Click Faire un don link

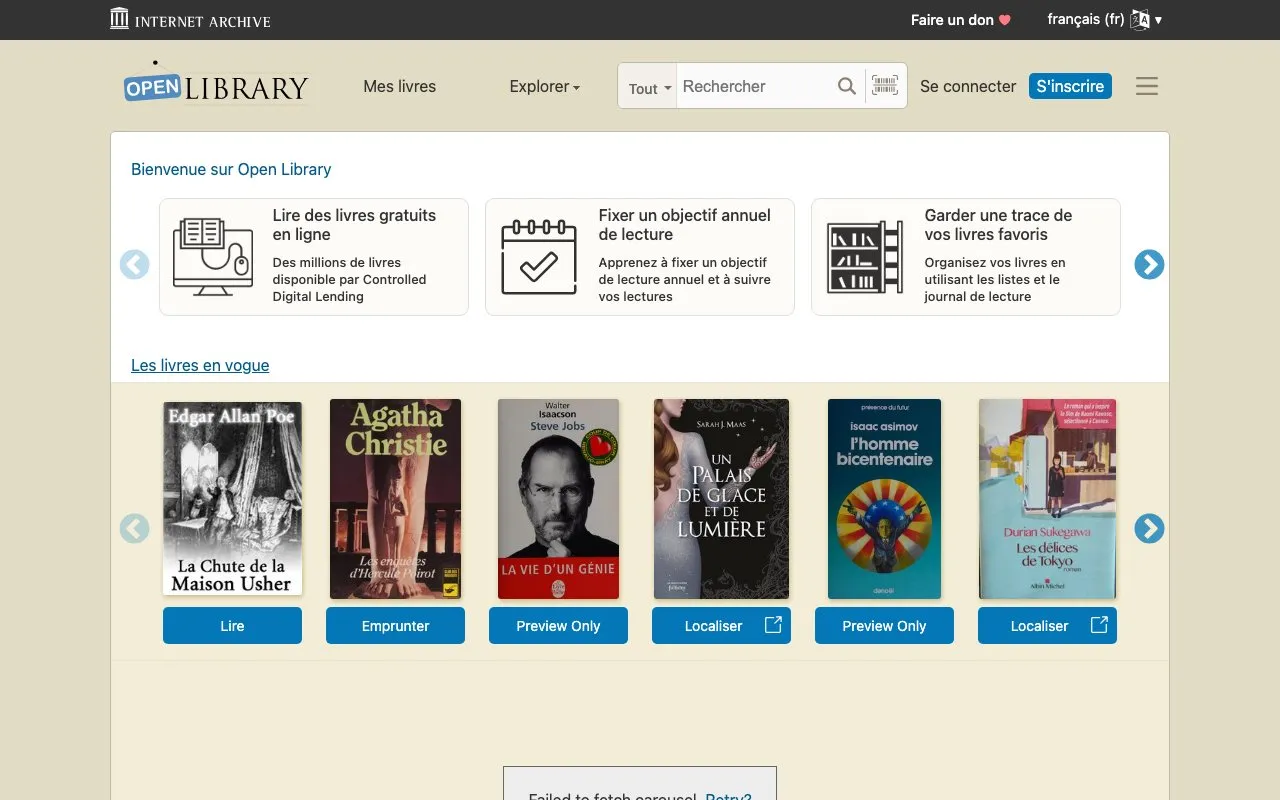[961, 20]
